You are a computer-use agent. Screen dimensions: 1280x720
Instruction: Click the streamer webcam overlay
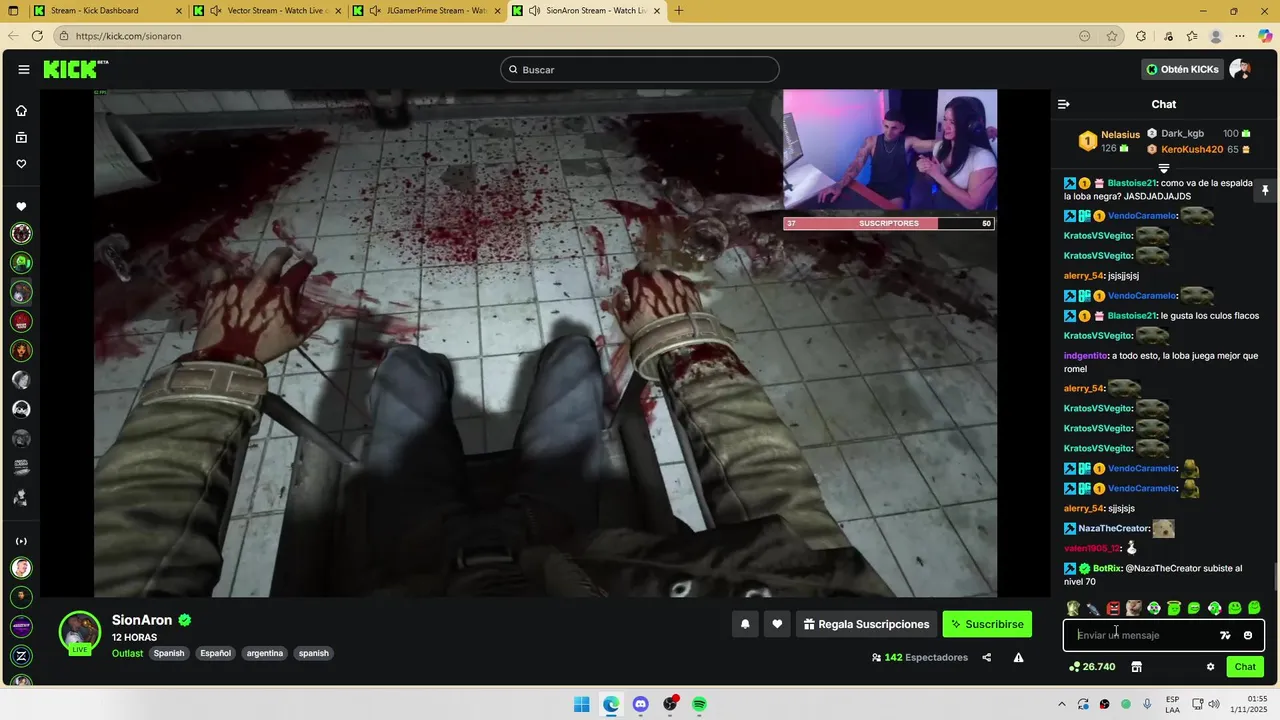889,152
